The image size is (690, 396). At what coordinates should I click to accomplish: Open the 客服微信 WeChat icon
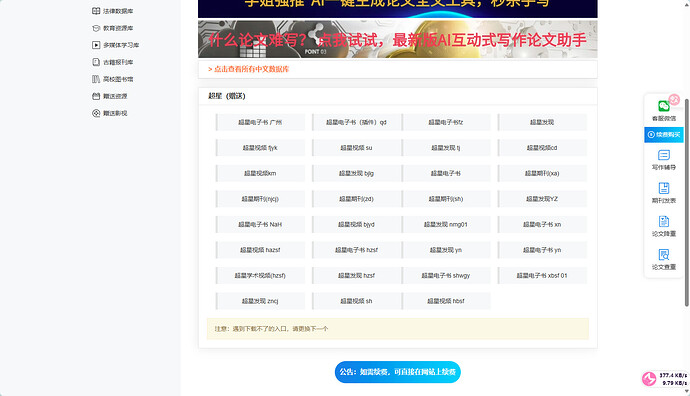[663, 106]
